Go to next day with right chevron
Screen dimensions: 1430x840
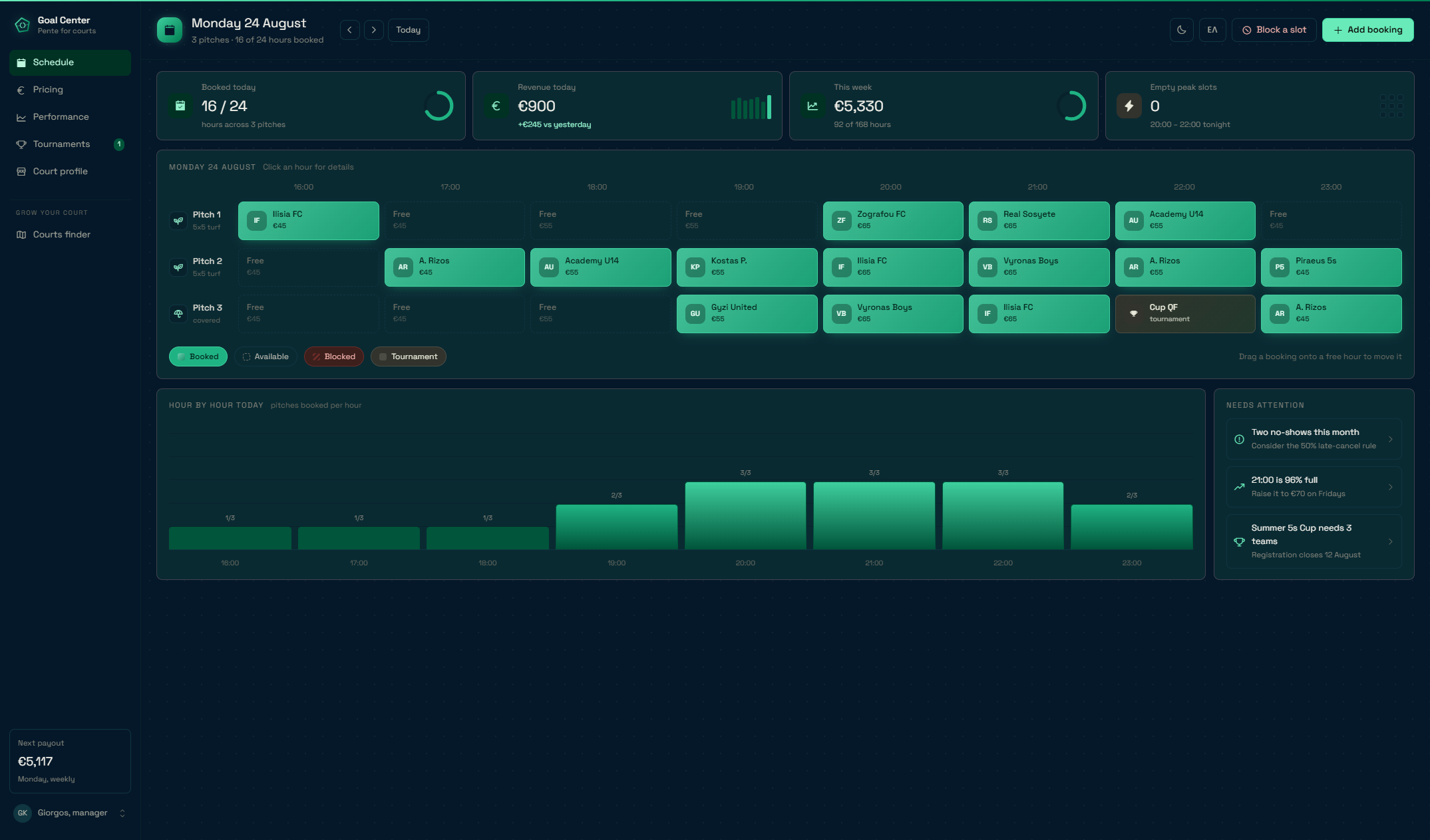point(373,30)
